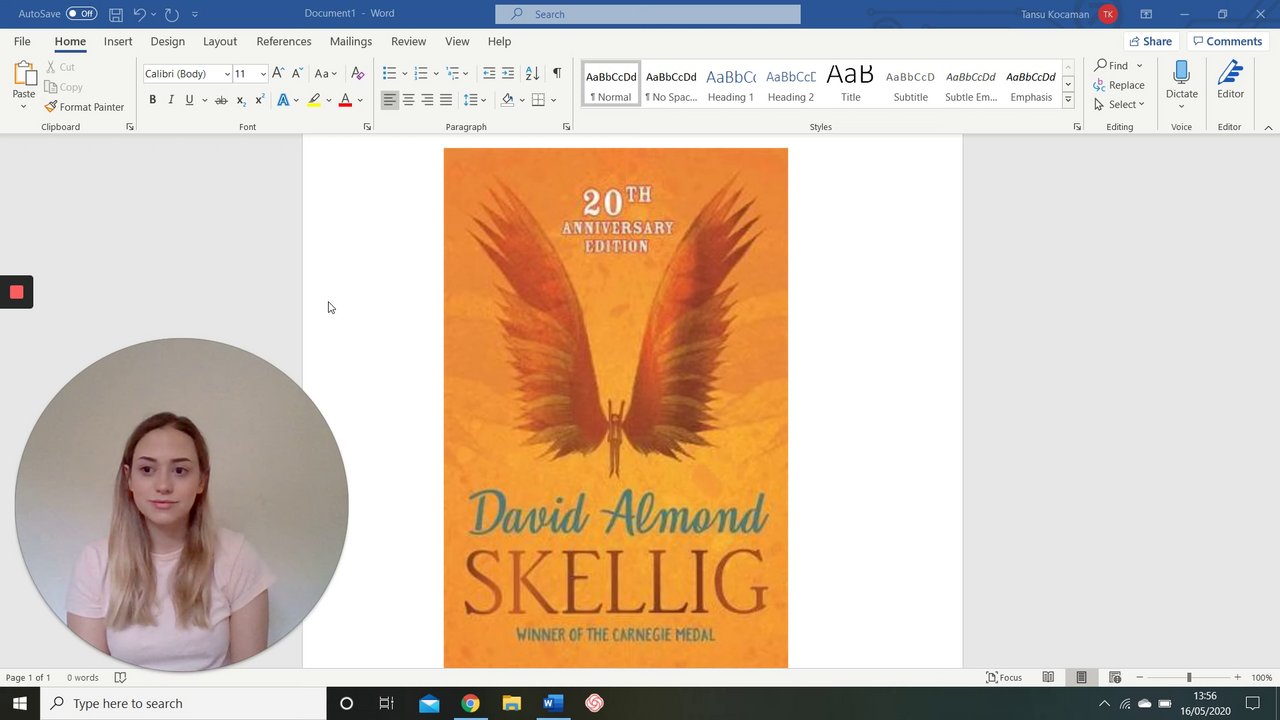Open the Editor pane
Viewport: 1280px width, 720px height.
(x=1230, y=80)
